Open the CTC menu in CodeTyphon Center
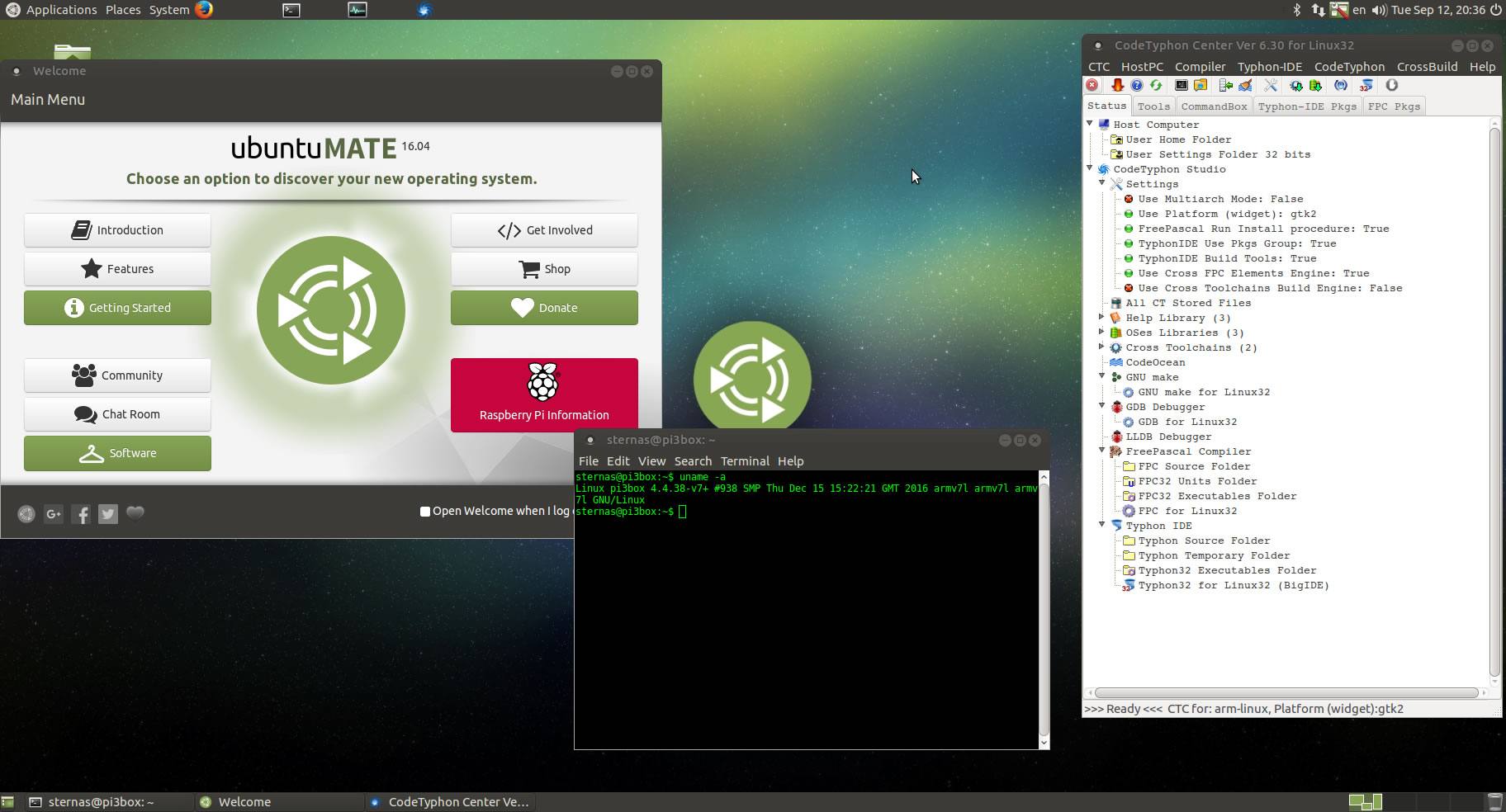The image size is (1506, 812). [1099, 67]
